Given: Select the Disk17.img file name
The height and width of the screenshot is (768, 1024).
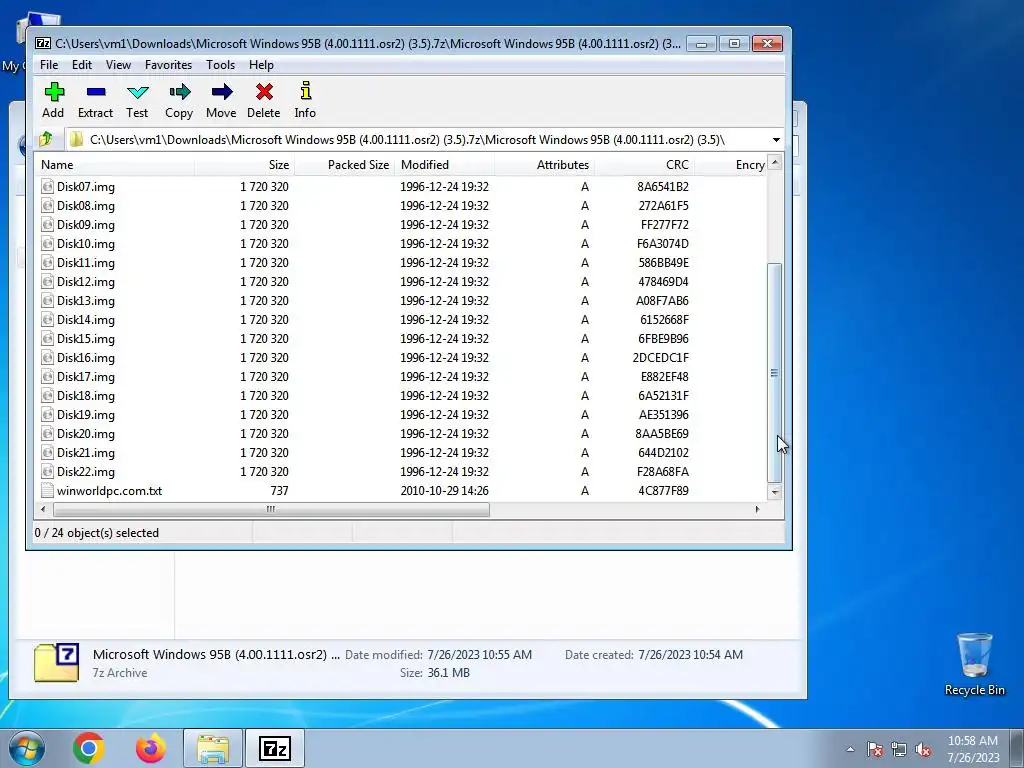Looking at the screenshot, I should [x=86, y=376].
